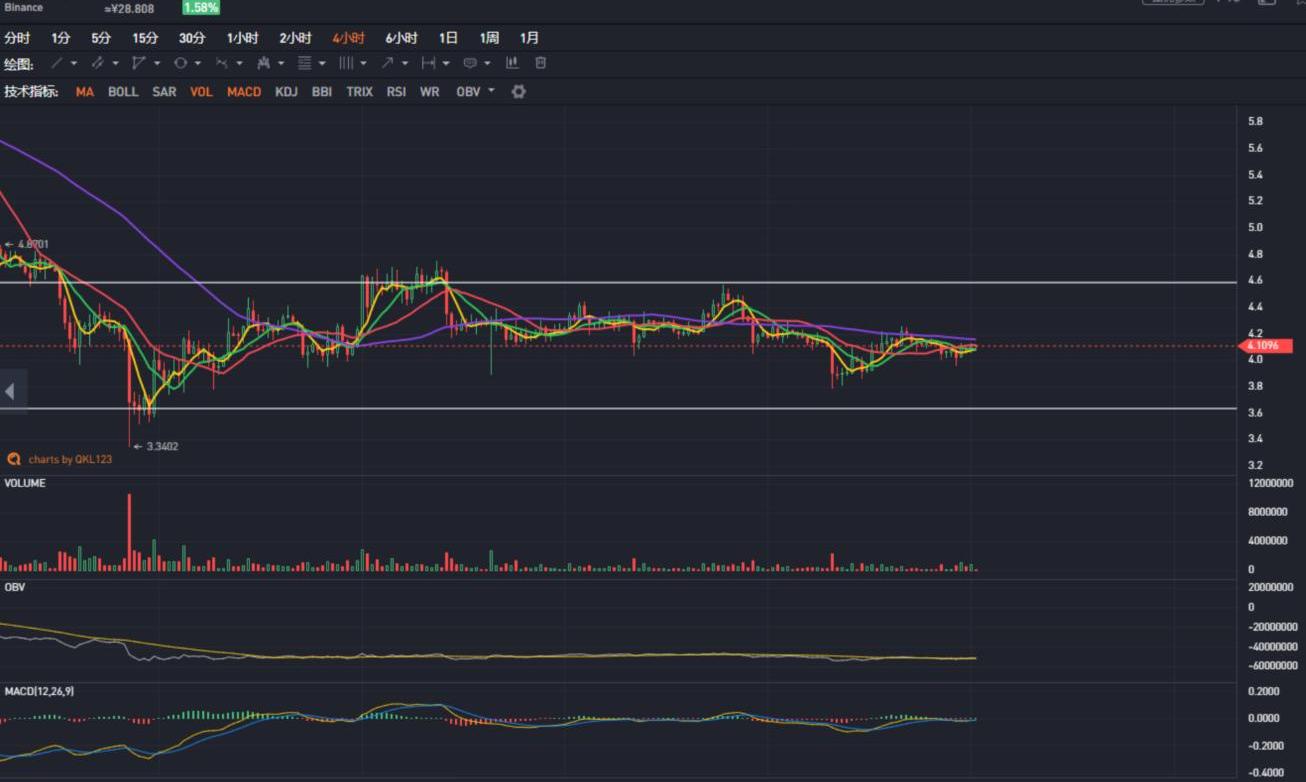1306x782 pixels.
Task: Toggle the MA indicator off
Action: [85, 92]
